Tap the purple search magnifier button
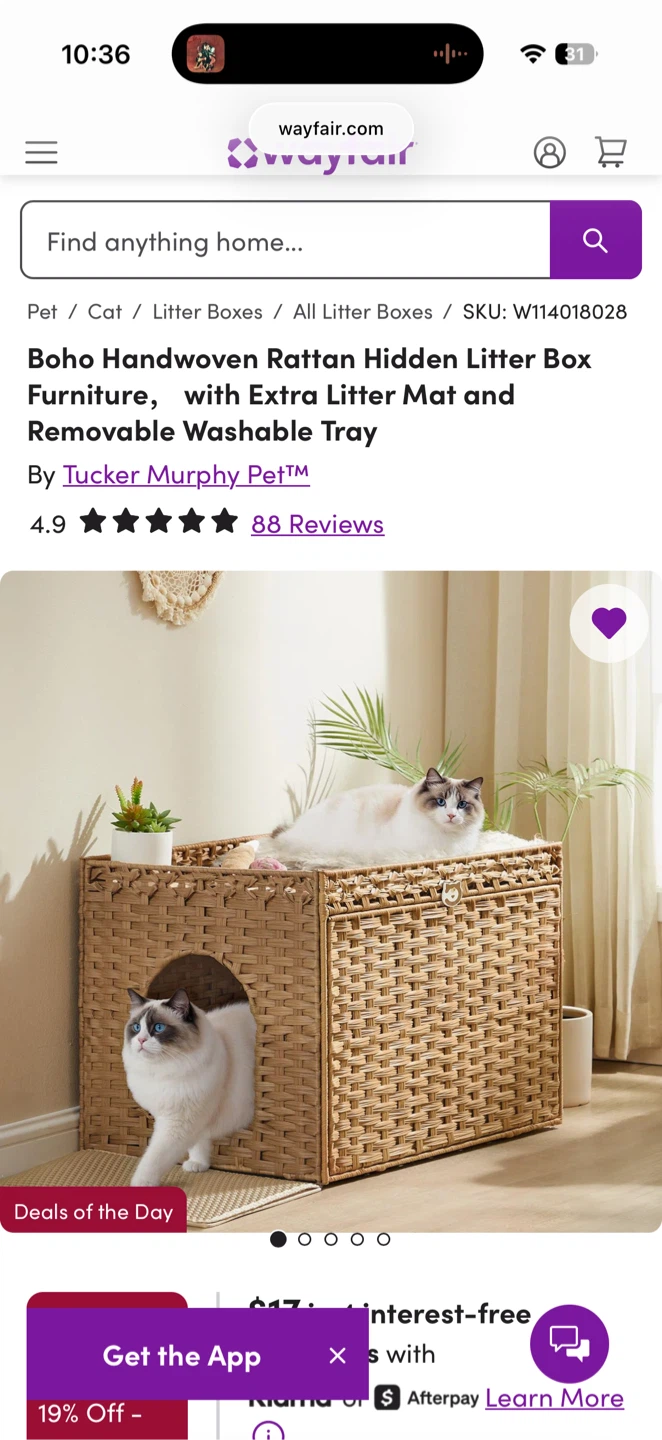 point(595,240)
